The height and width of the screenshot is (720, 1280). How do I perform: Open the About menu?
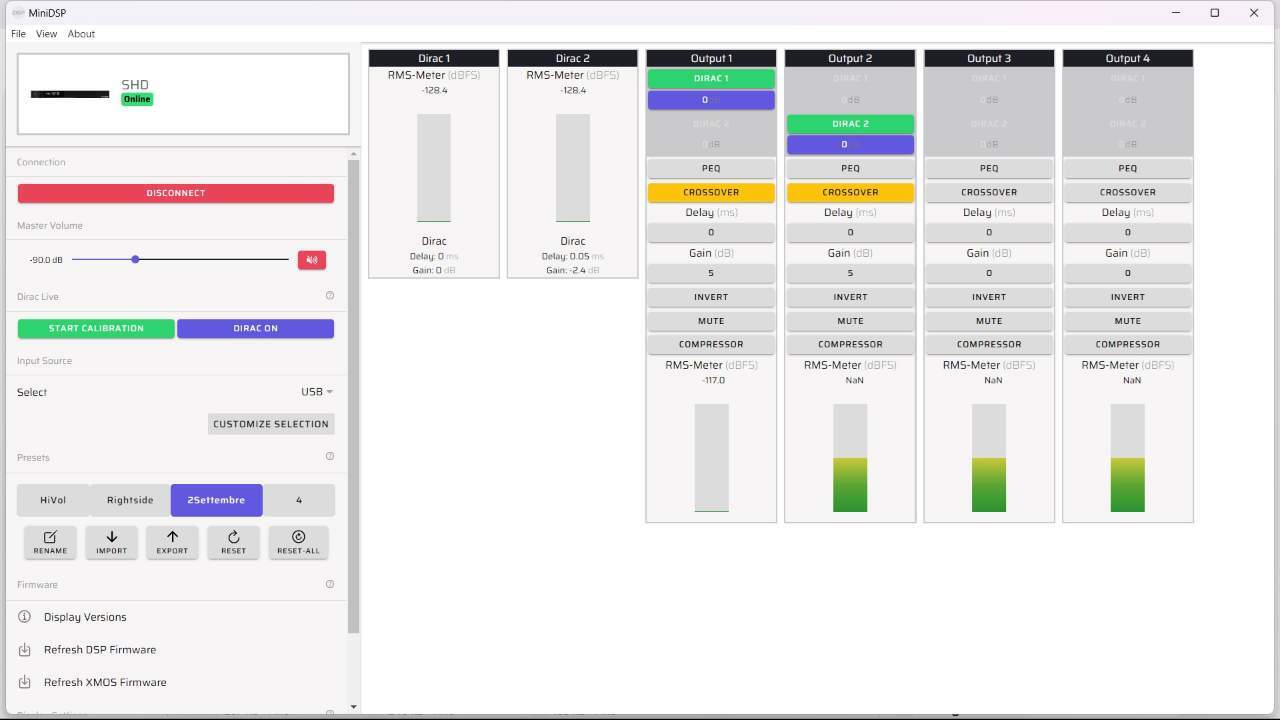click(81, 34)
